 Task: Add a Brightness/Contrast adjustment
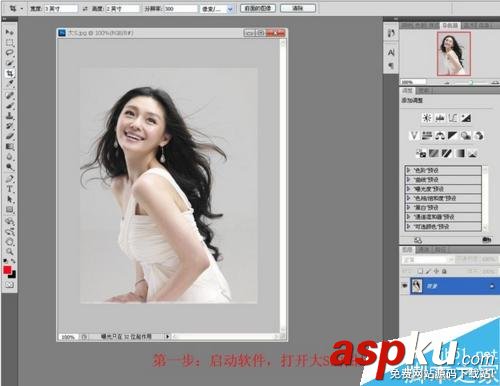pos(427,118)
